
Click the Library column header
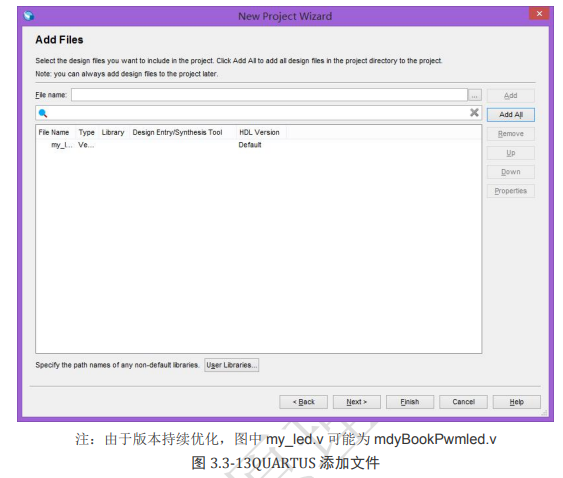click(x=113, y=133)
